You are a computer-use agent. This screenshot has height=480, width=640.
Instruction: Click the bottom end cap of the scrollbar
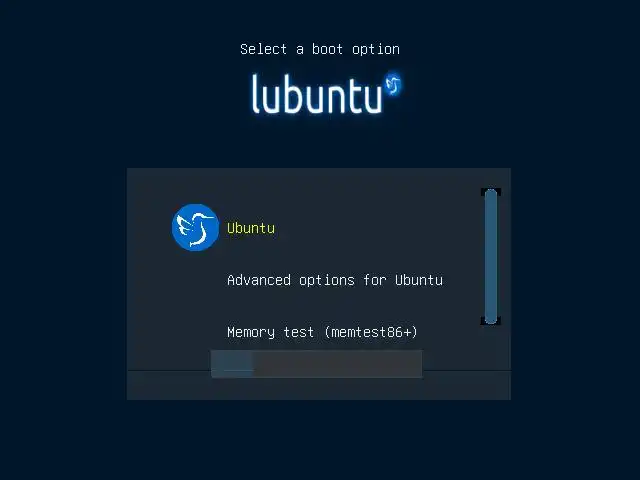(491, 320)
